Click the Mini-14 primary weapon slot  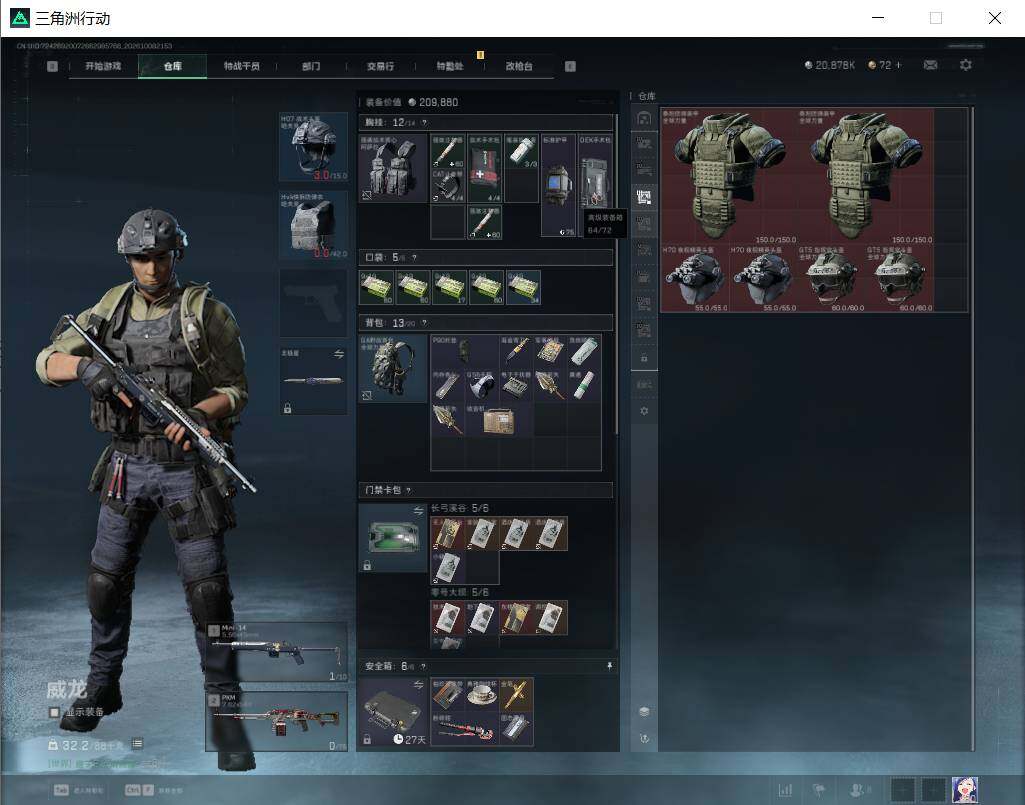coord(277,652)
